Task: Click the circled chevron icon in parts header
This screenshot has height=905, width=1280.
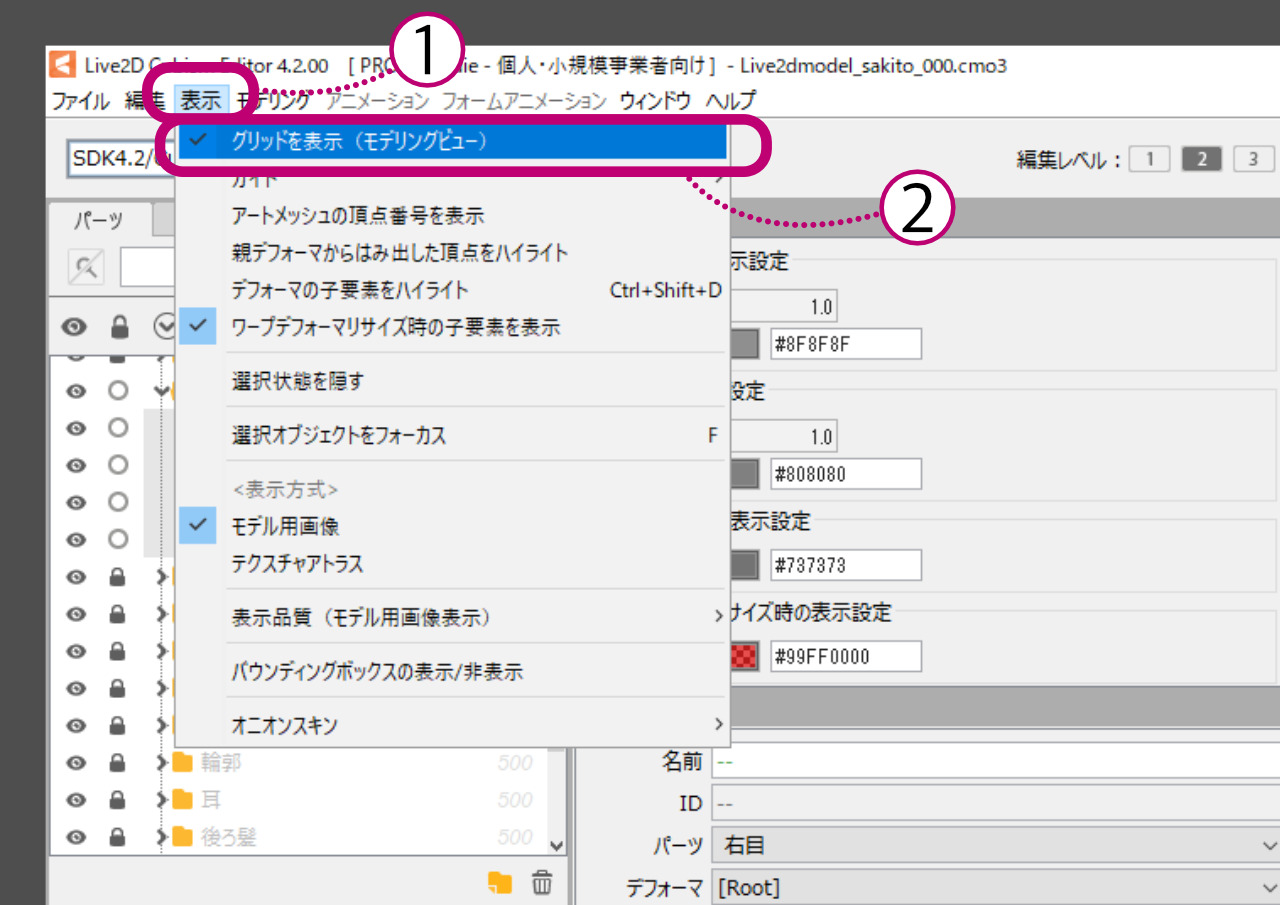Action: pos(164,326)
